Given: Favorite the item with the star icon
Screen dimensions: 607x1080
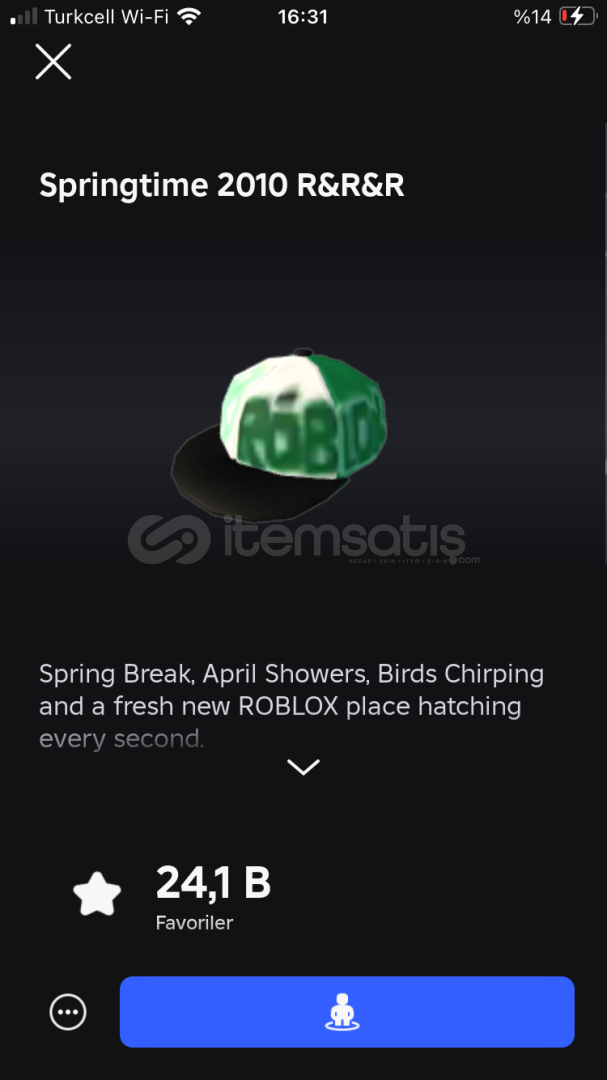Looking at the screenshot, I should (x=97, y=894).
